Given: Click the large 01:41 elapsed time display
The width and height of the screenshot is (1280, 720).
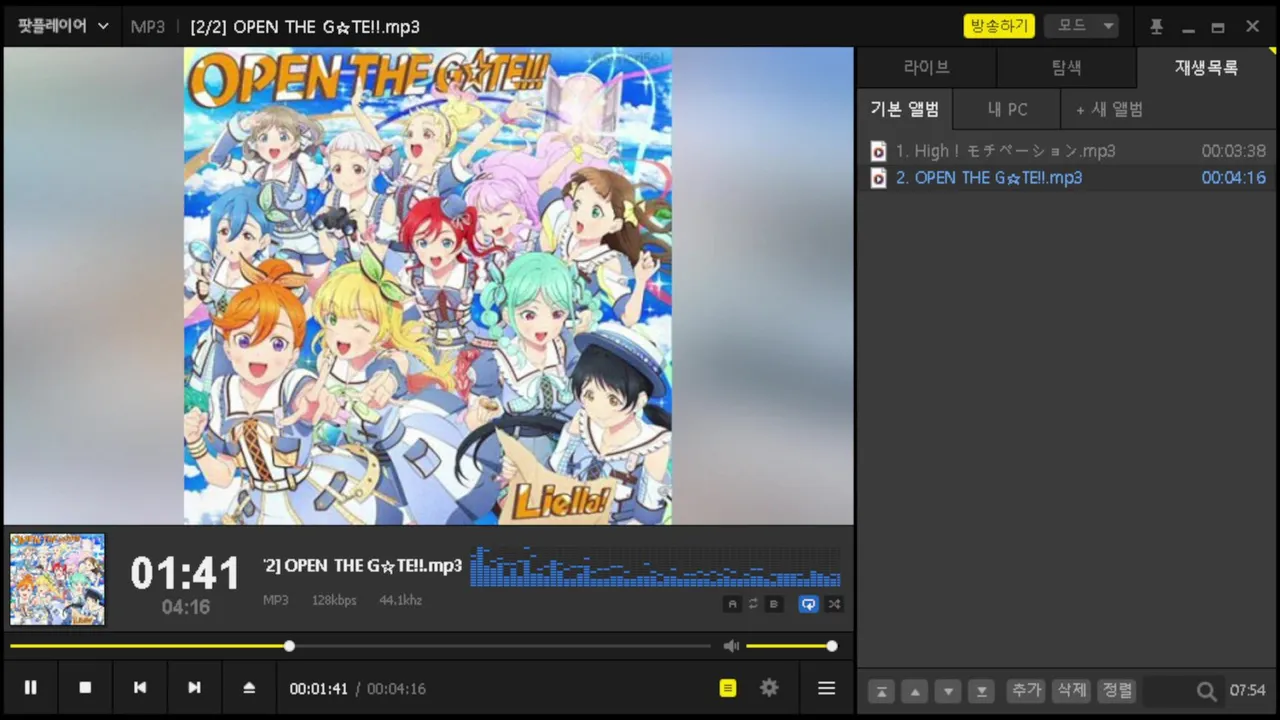Looking at the screenshot, I should tap(186, 574).
